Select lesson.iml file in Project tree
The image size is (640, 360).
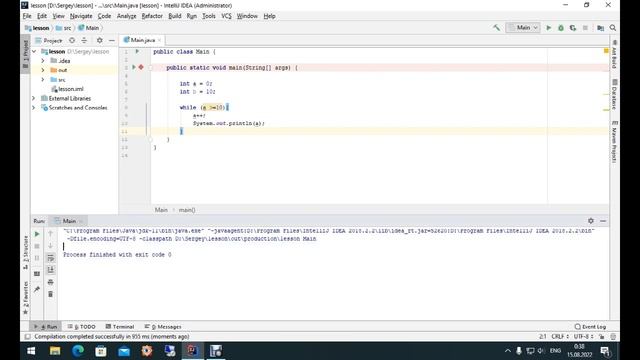pyautogui.click(x=67, y=89)
